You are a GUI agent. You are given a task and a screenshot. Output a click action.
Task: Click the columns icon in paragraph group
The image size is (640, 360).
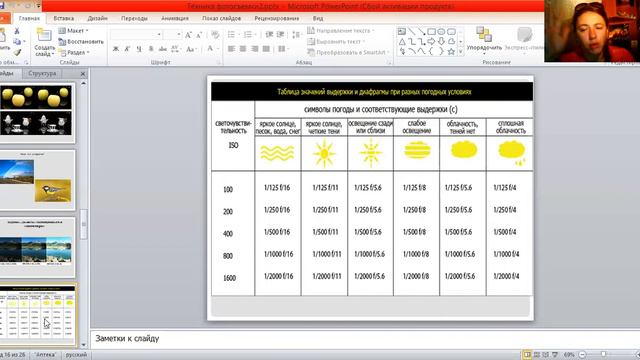click(x=282, y=49)
